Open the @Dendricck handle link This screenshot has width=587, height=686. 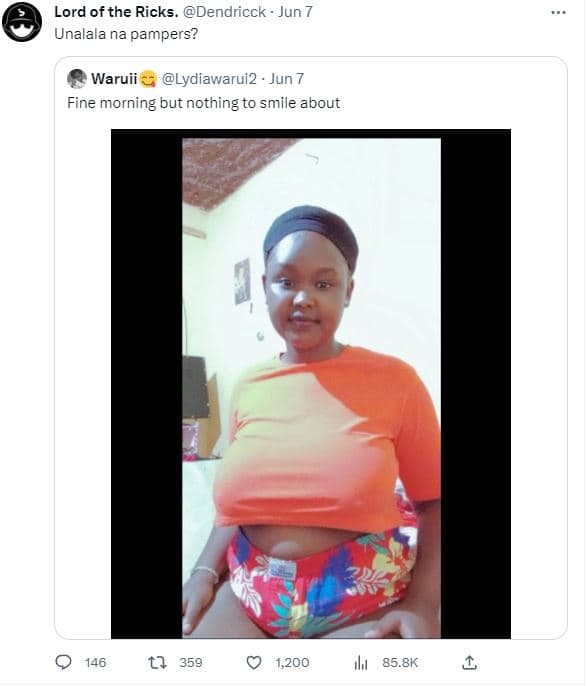point(224,12)
